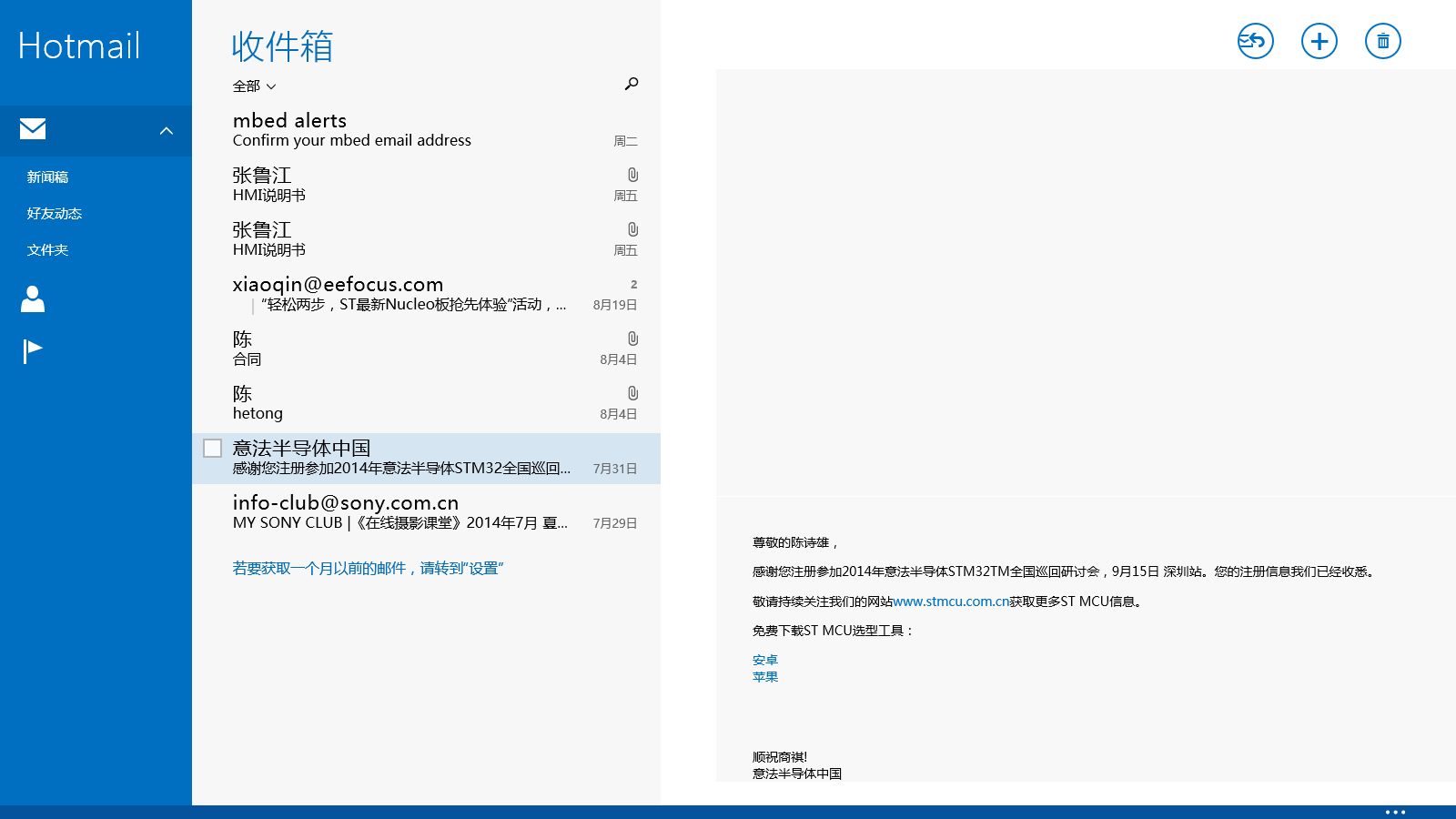Click the 苹果 download link
Screen dimensions: 1456x819
765,677
